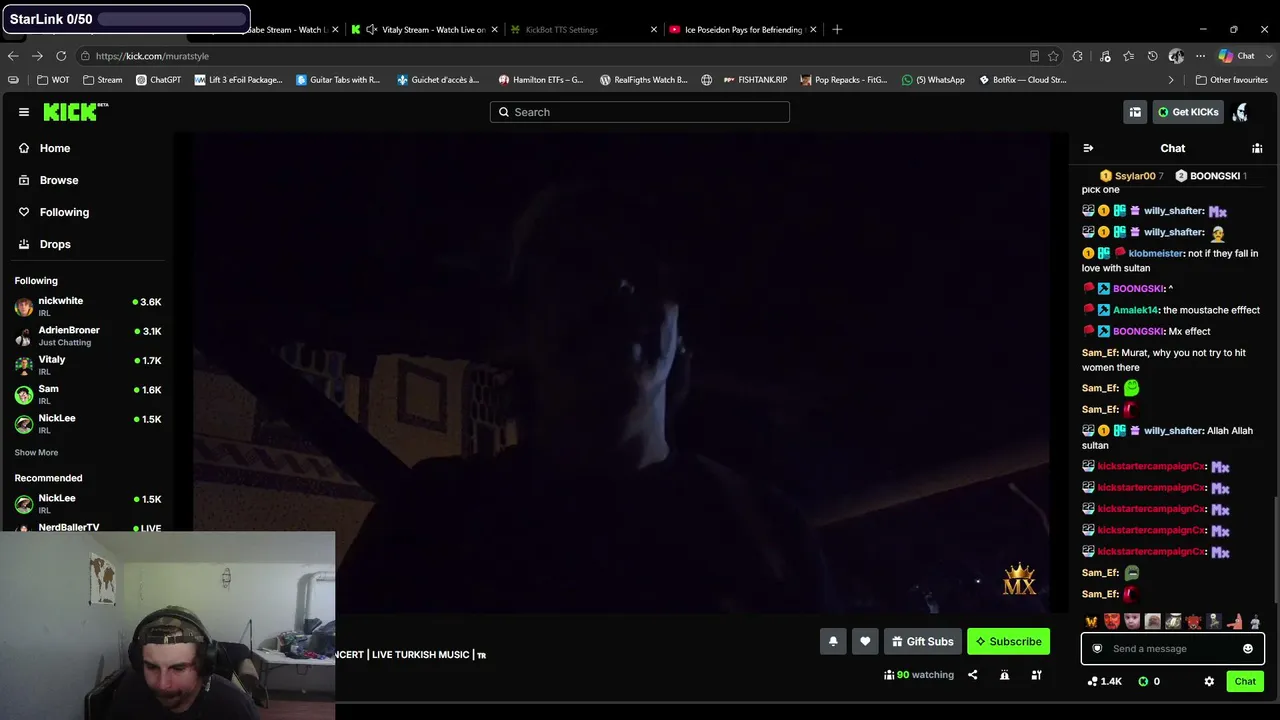Toggle stream notifications with the bell icon

[833, 642]
